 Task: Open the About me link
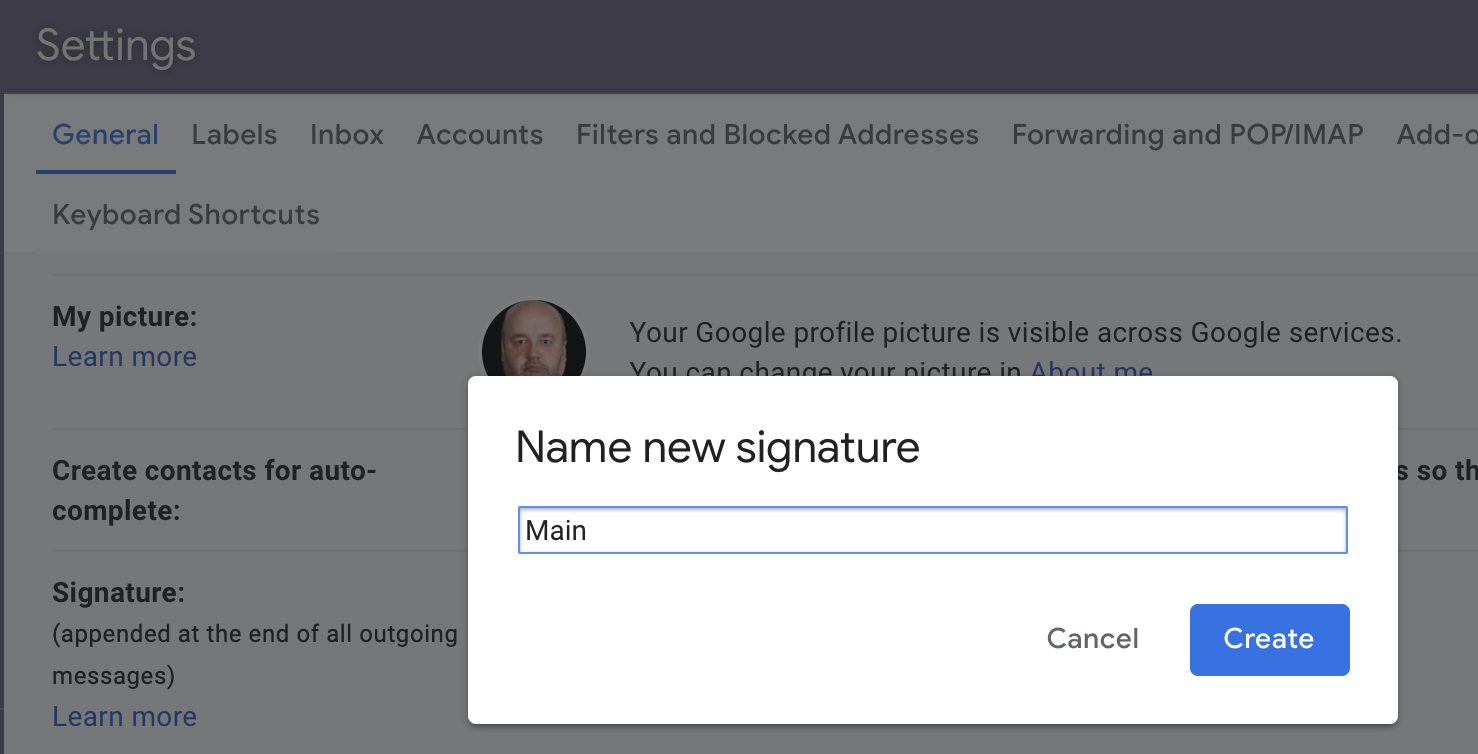coord(1091,371)
